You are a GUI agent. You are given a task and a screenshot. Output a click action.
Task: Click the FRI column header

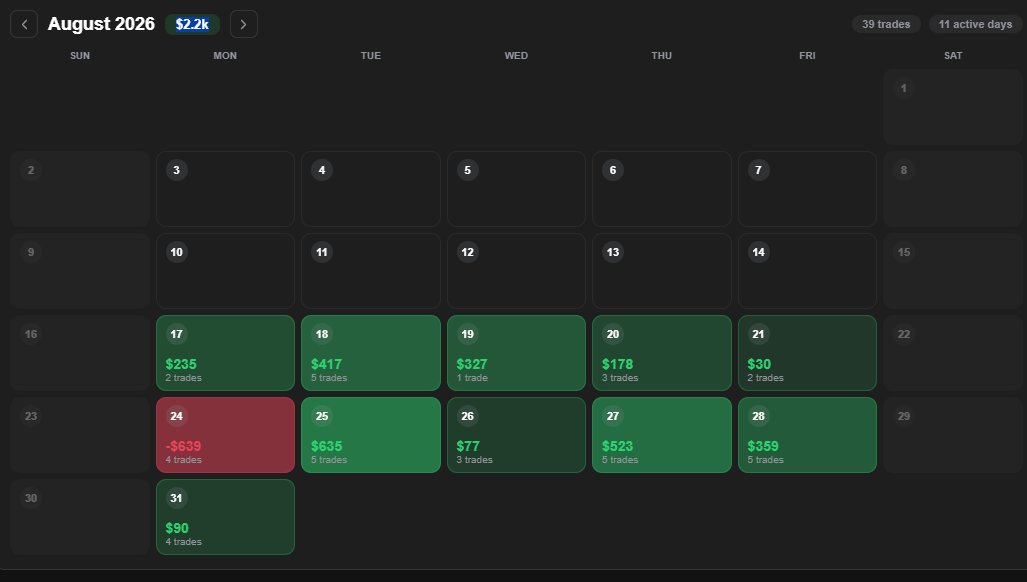click(x=807, y=56)
